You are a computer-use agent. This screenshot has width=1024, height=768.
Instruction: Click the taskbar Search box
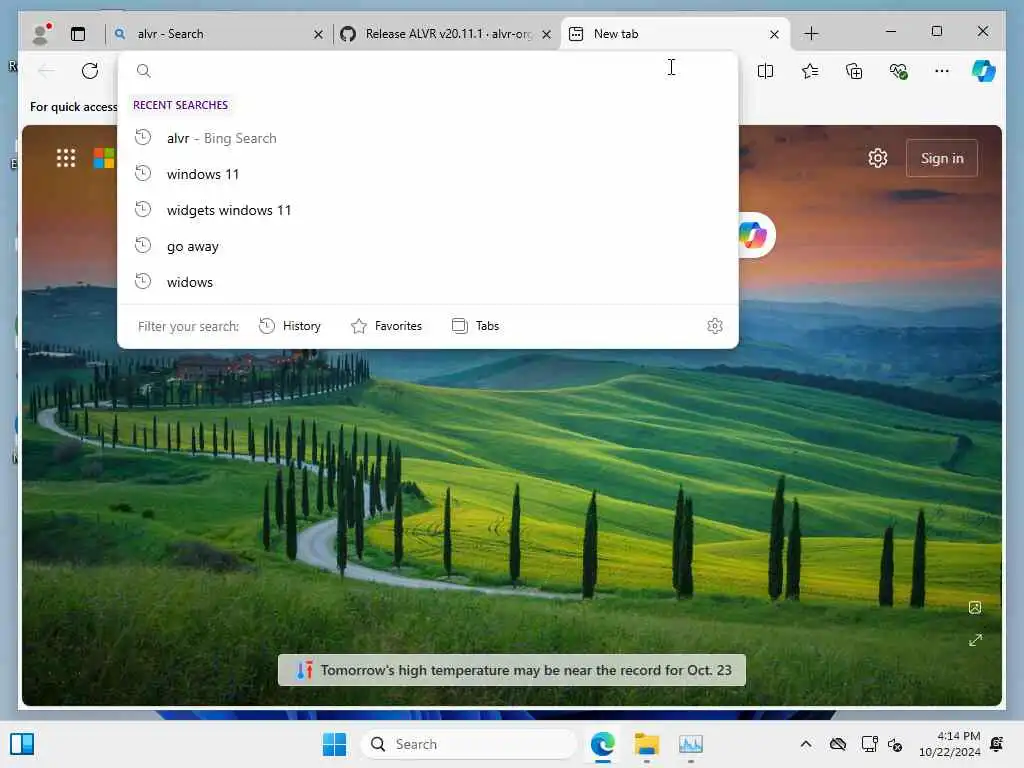469,744
